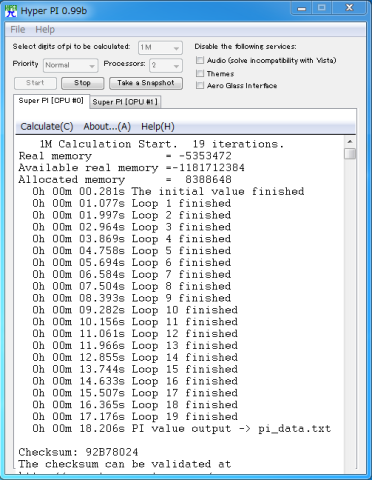Click the scrollbar up arrow in output pane
Screen dimensions: 372x480
[x=350, y=142]
